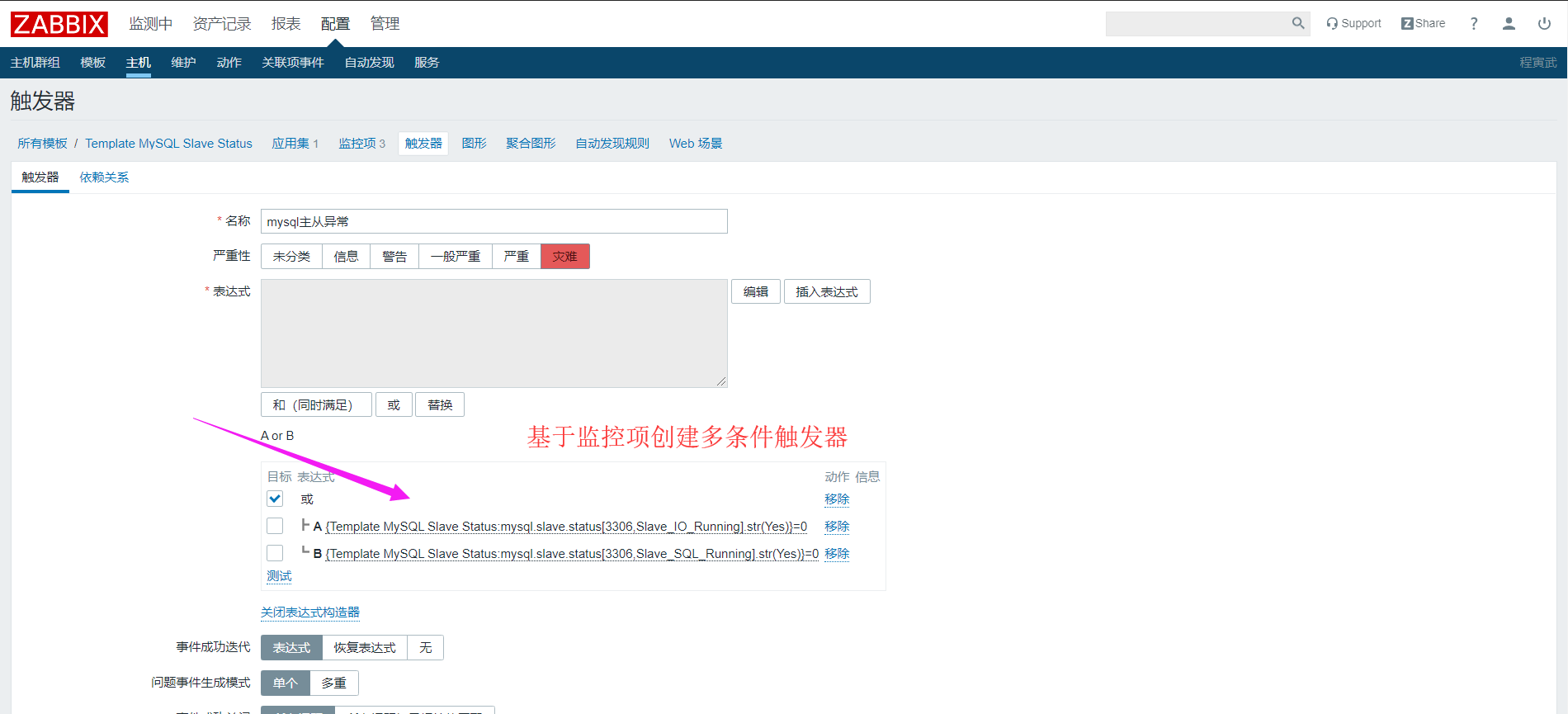
Task: Open the 所有模板 breadcrumb link
Action: click(43, 144)
